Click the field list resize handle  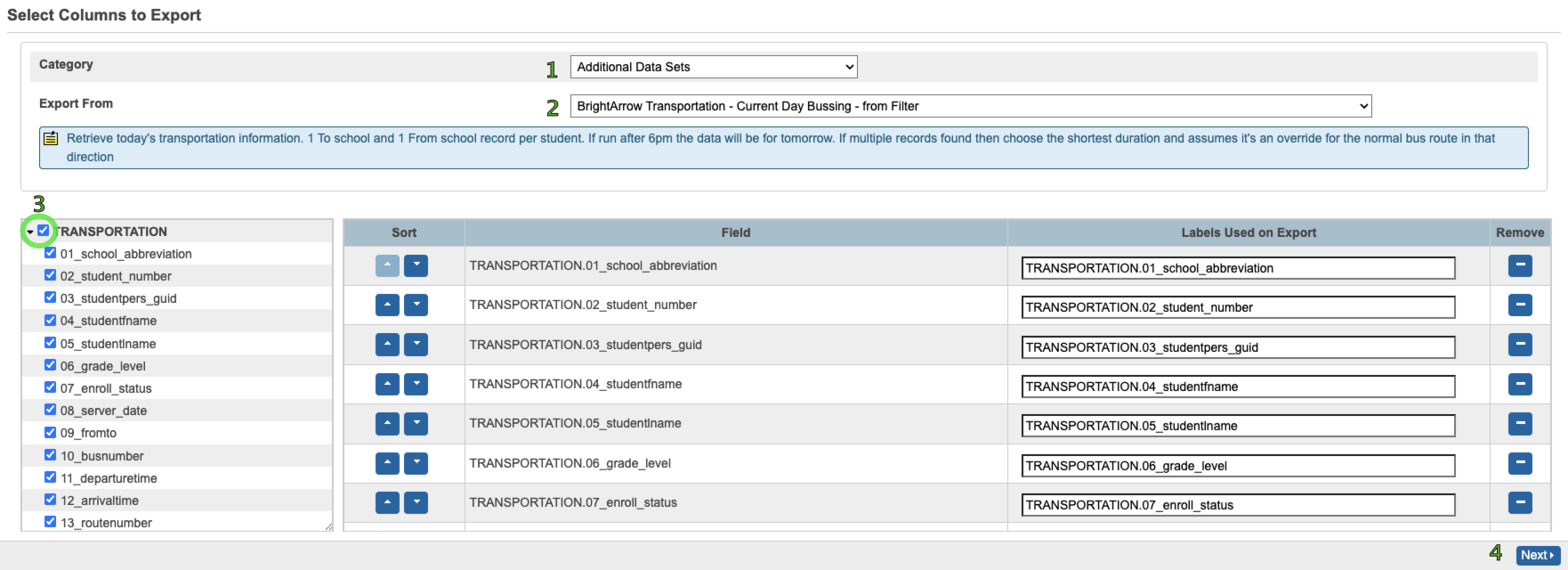(x=328, y=526)
